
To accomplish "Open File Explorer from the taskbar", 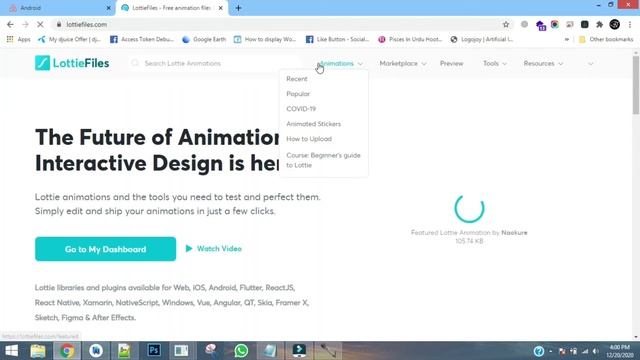I will tap(38, 351).
